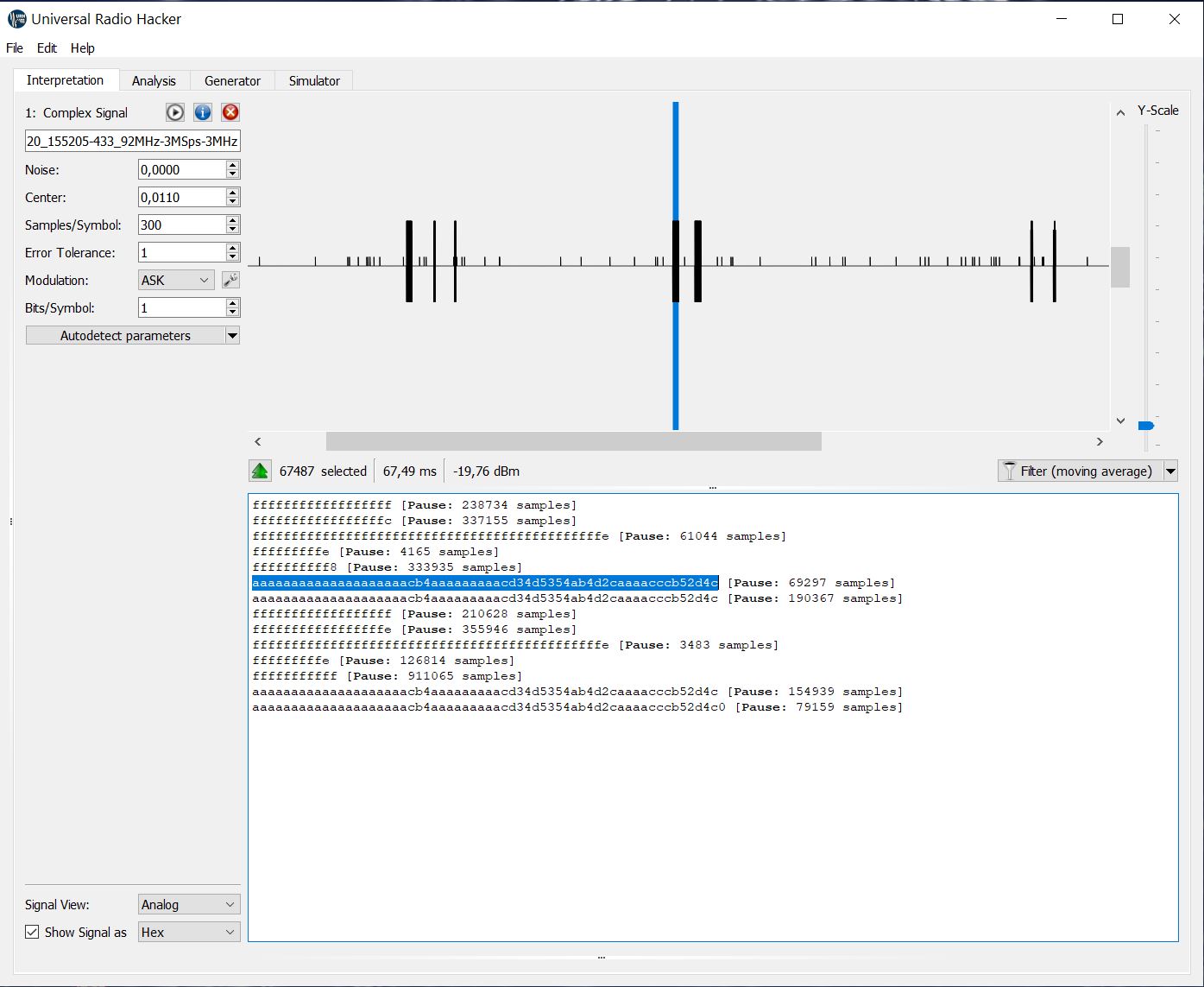Show signal info with blue icon
The height and width of the screenshot is (987, 1204).
pyautogui.click(x=203, y=112)
